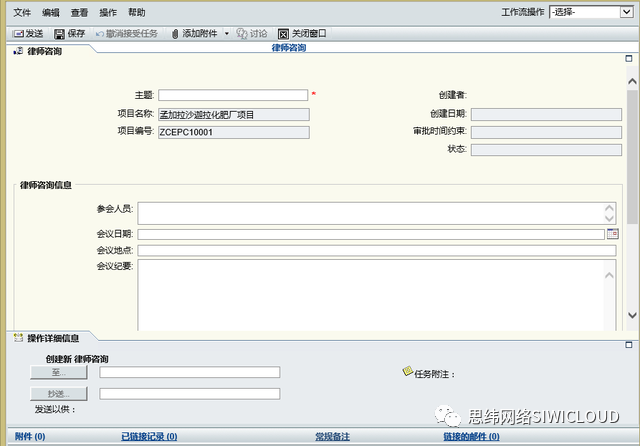Image resolution: width=640 pixels, height=446 pixels.
Task: Click the paperclip Add Attachment (添加附件) icon
Action: tap(175, 34)
